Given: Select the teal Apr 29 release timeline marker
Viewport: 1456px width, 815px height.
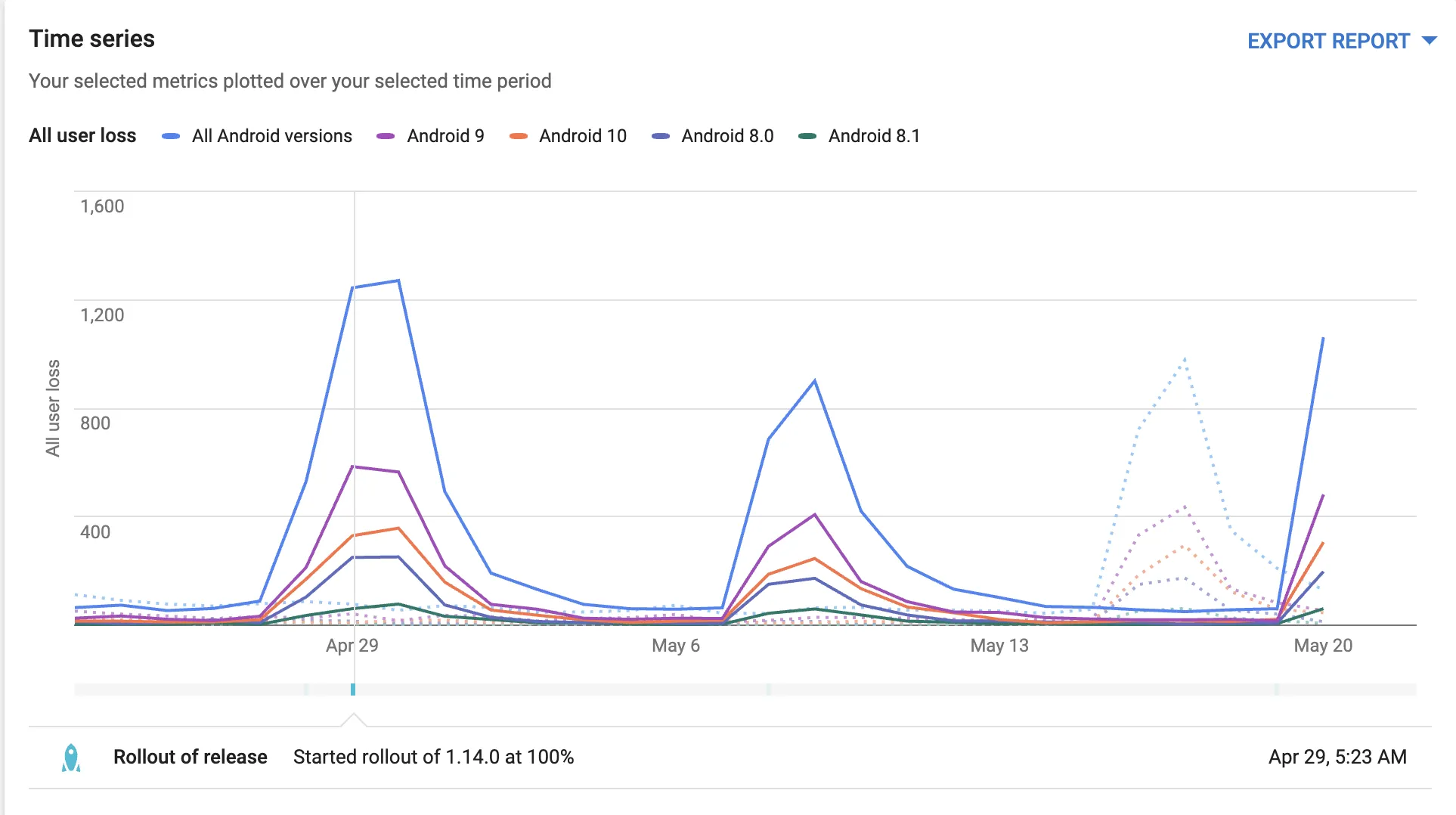Looking at the screenshot, I should pos(353,689).
